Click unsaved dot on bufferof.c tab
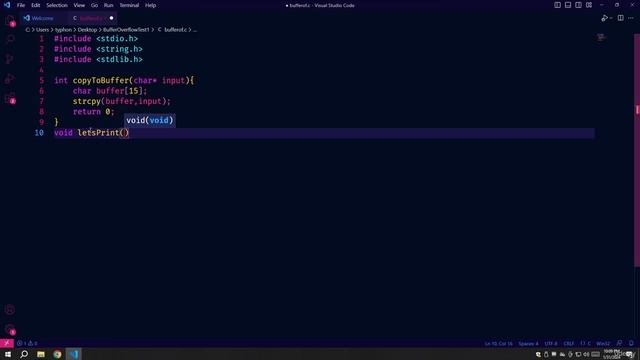Viewport: 640px width, 360px height. coord(111,18)
